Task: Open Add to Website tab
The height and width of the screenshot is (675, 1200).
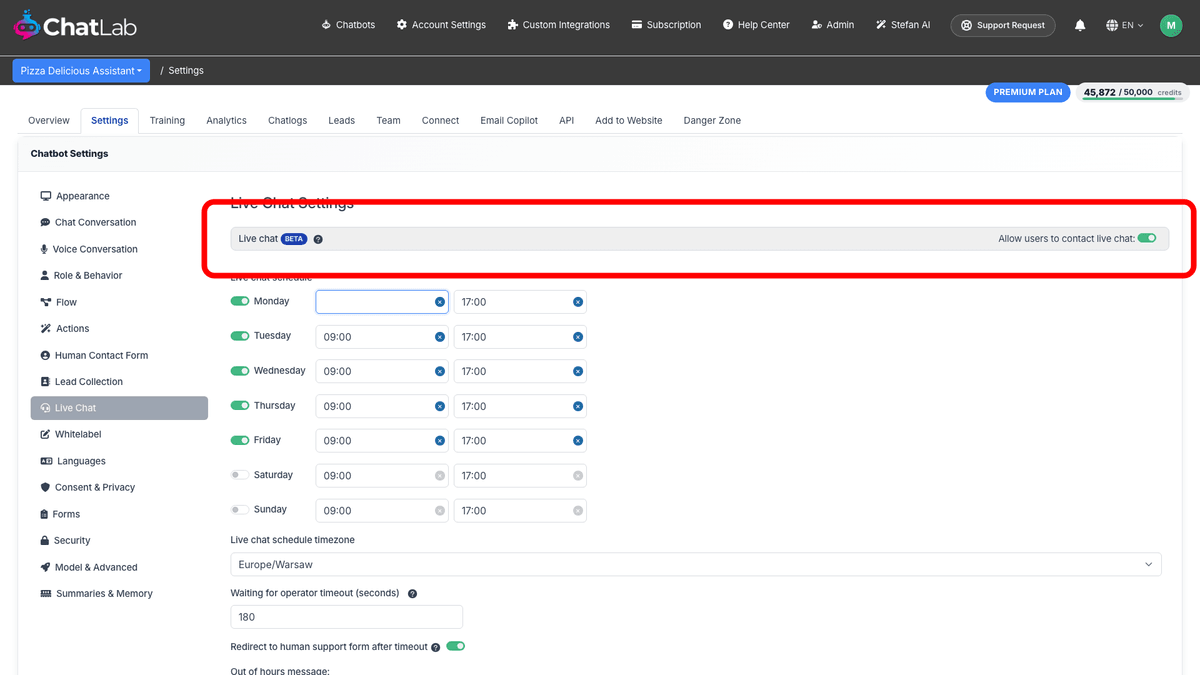Action: click(629, 120)
